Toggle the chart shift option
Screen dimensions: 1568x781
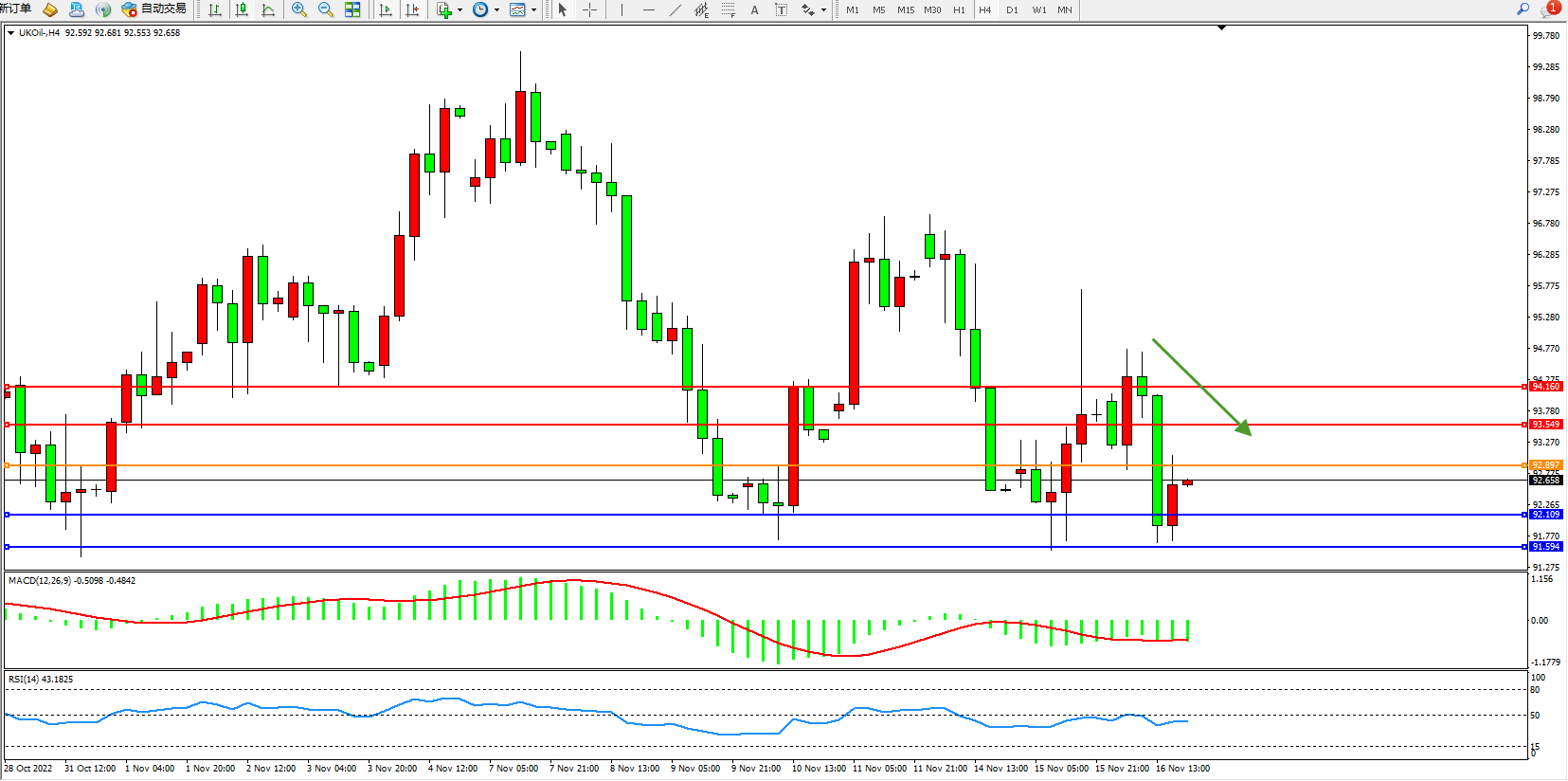pos(412,9)
